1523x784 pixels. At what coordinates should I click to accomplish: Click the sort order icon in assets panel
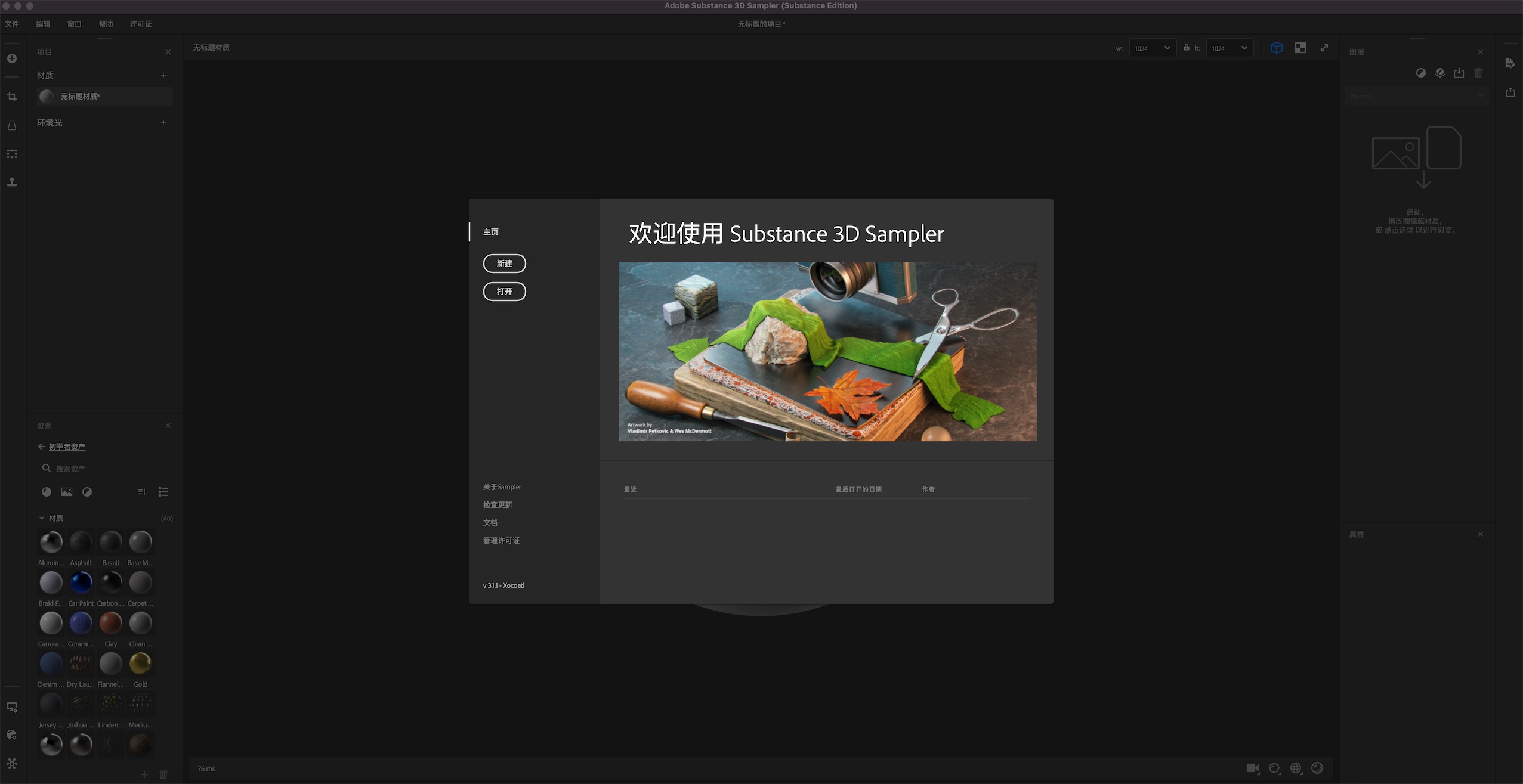tap(142, 492)
